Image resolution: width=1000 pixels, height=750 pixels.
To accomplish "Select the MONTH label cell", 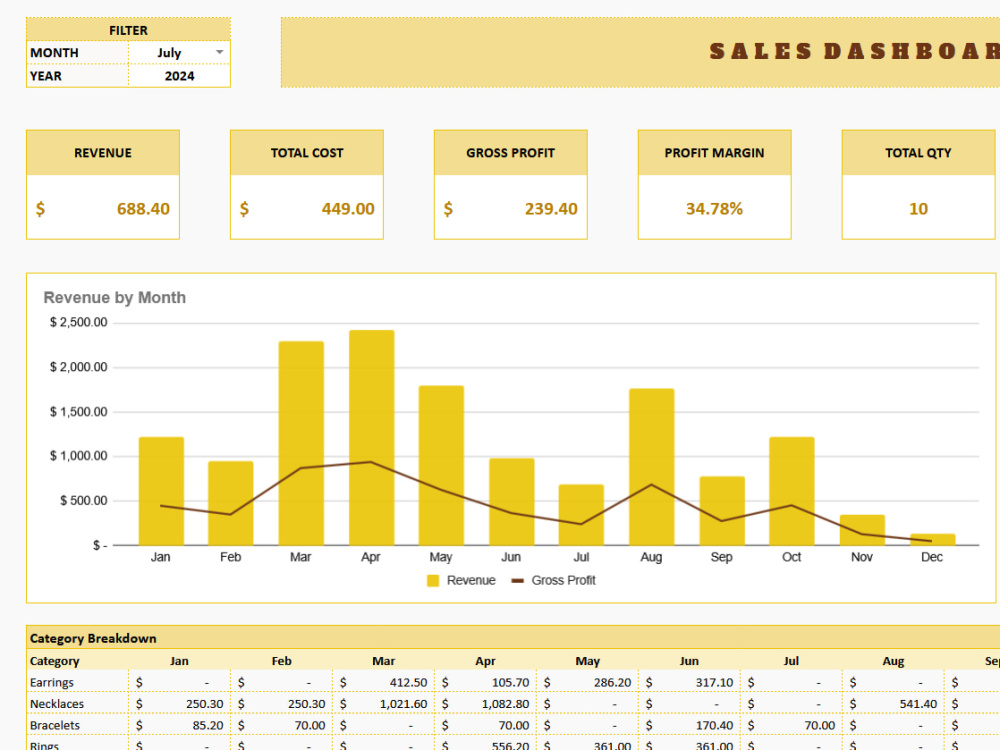I will point(77,53).
